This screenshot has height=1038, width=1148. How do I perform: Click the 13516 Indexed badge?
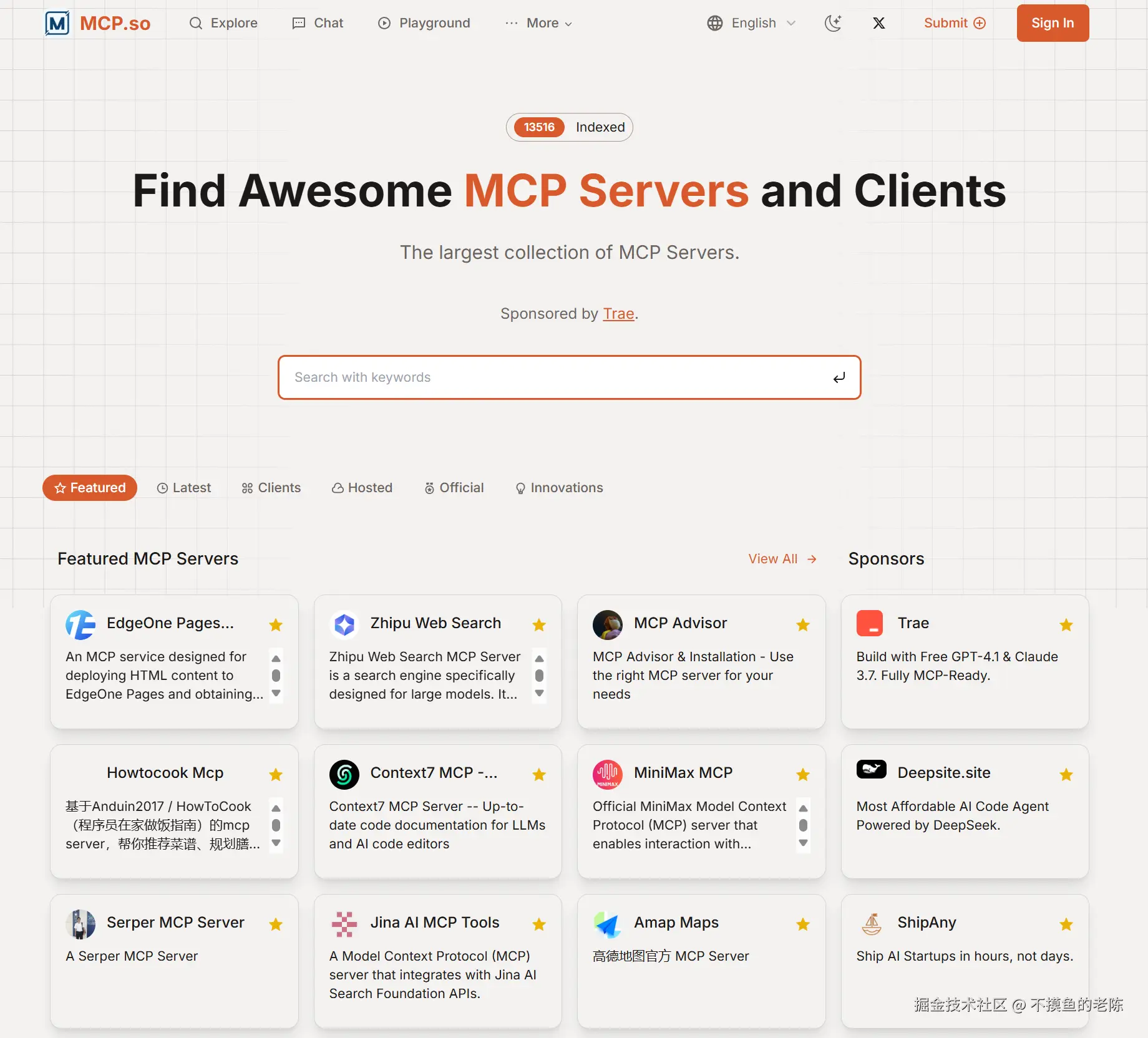570,127
